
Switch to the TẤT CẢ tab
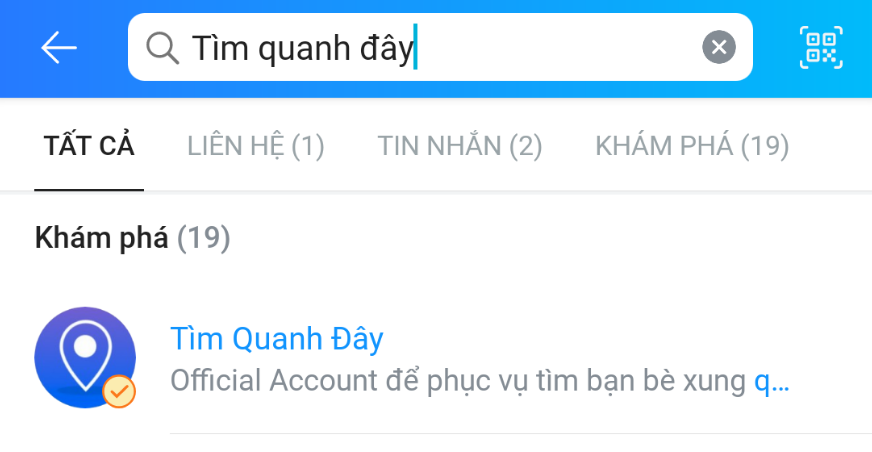[x=89, y=146]
